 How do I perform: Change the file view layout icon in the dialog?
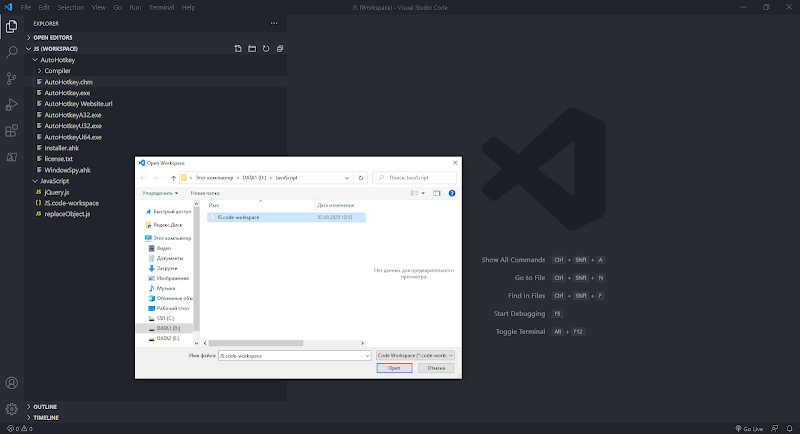tap(414, 193)
